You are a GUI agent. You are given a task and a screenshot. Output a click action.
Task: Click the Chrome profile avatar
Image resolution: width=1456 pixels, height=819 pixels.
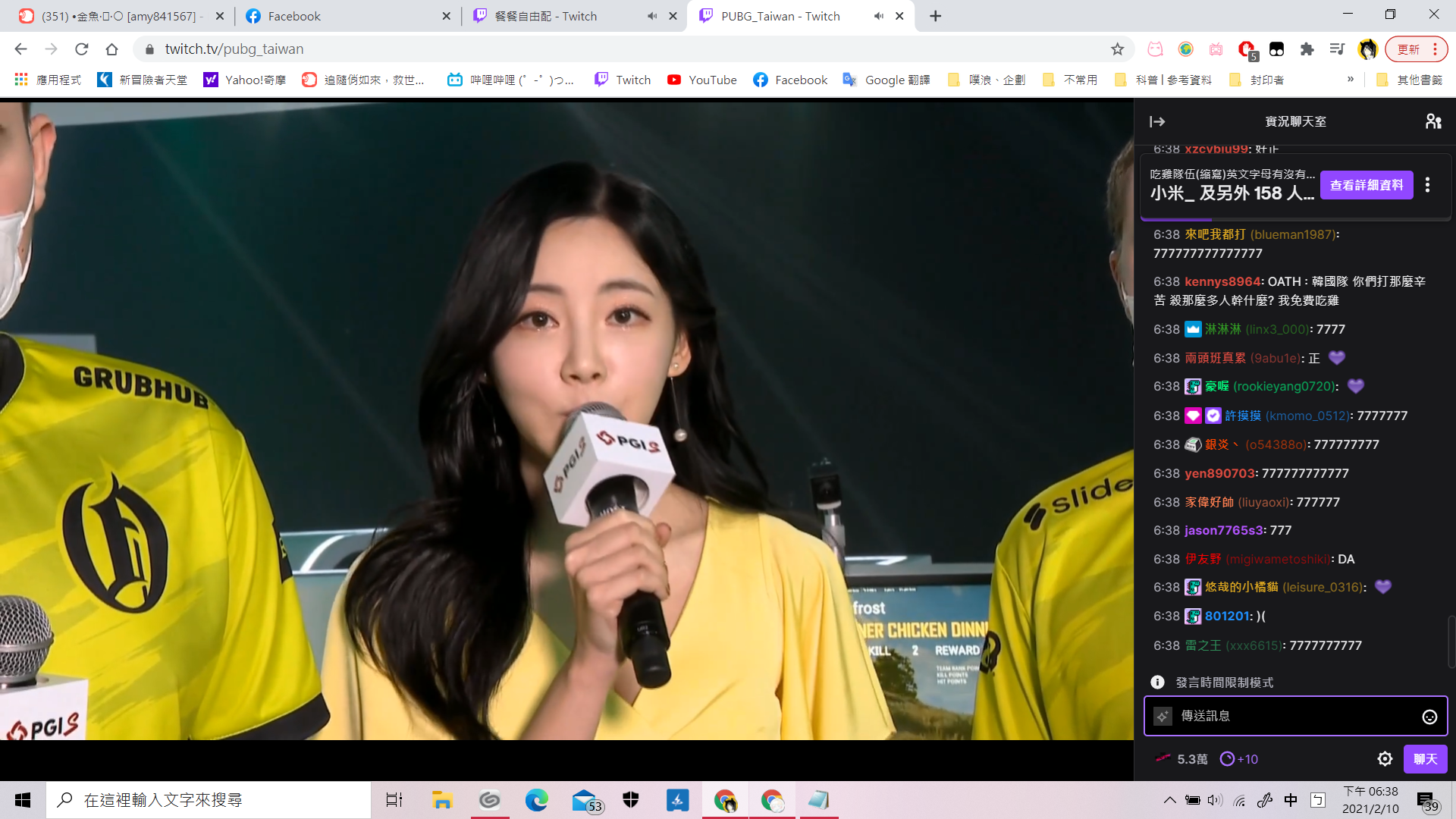tap(1367, 49)
